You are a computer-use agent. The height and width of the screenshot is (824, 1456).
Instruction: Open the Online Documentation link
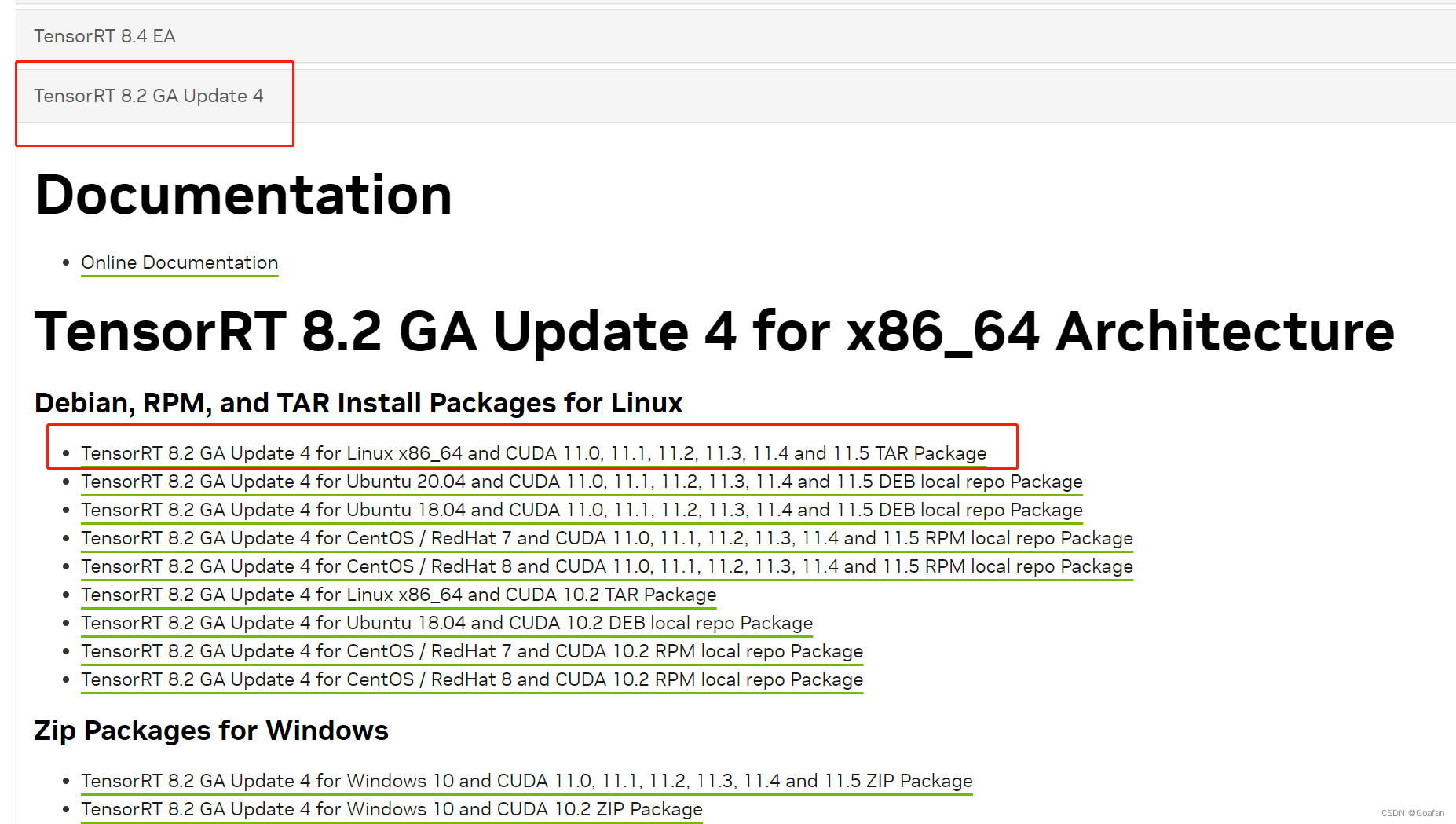click(179, 262)
